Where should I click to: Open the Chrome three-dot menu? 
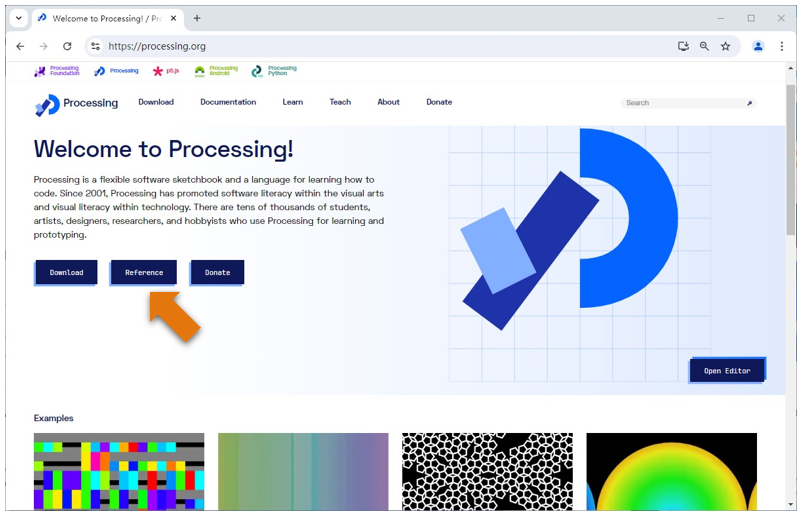click(782, 46)
